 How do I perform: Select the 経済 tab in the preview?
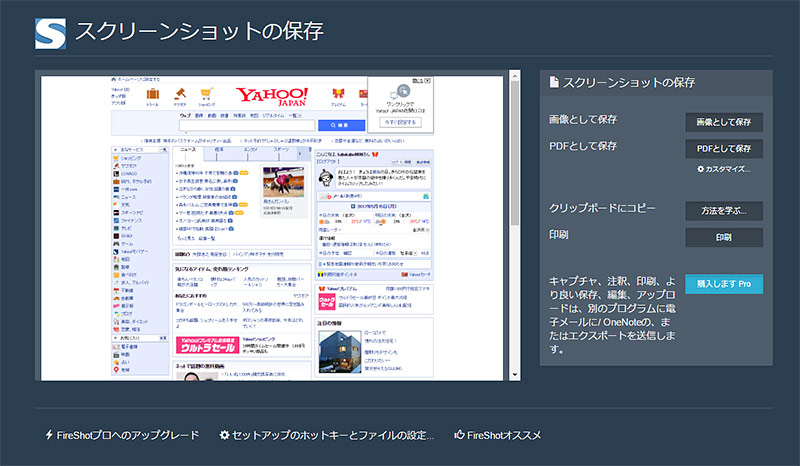218,149
